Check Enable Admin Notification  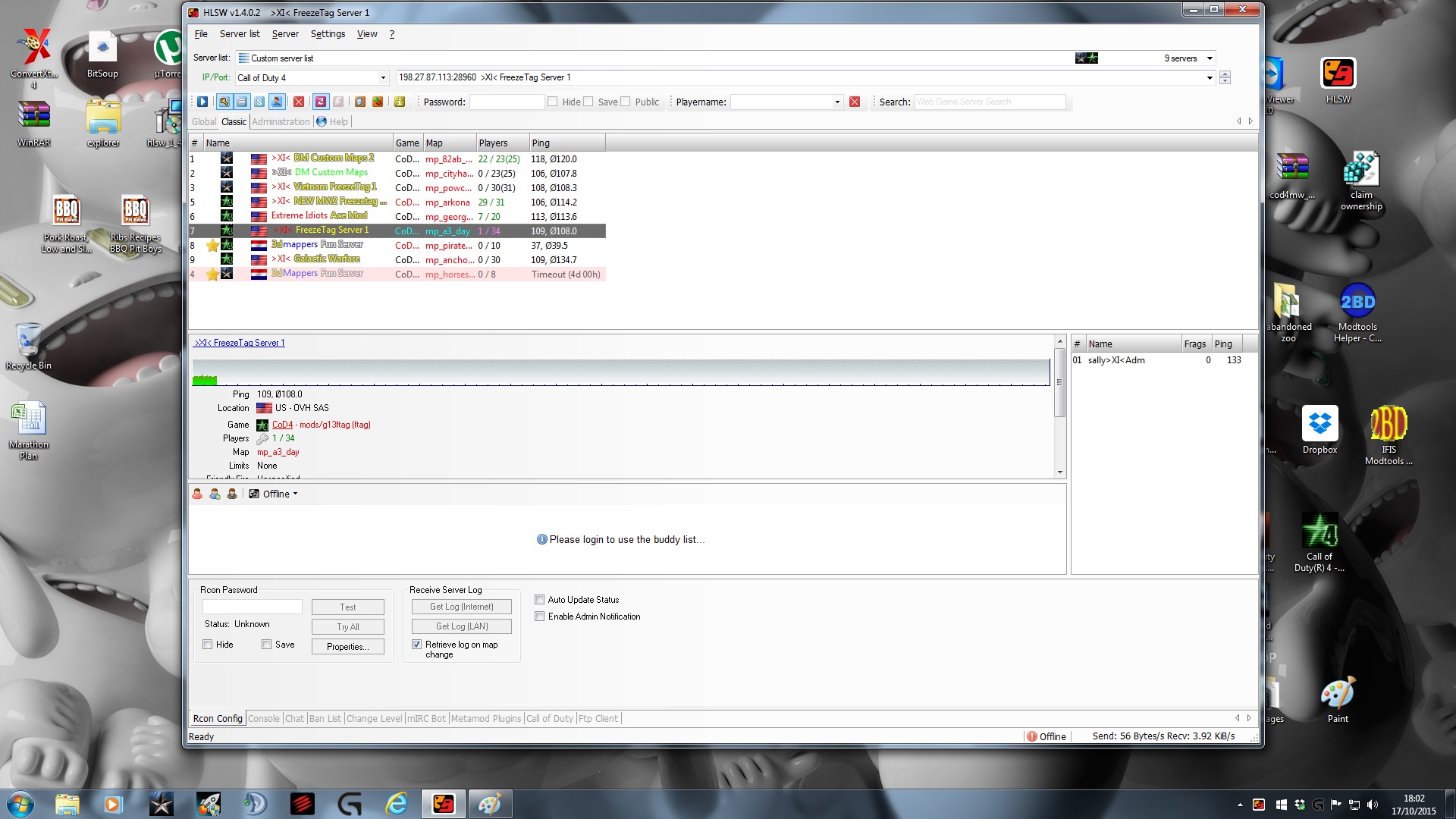(x=539, y=617)
